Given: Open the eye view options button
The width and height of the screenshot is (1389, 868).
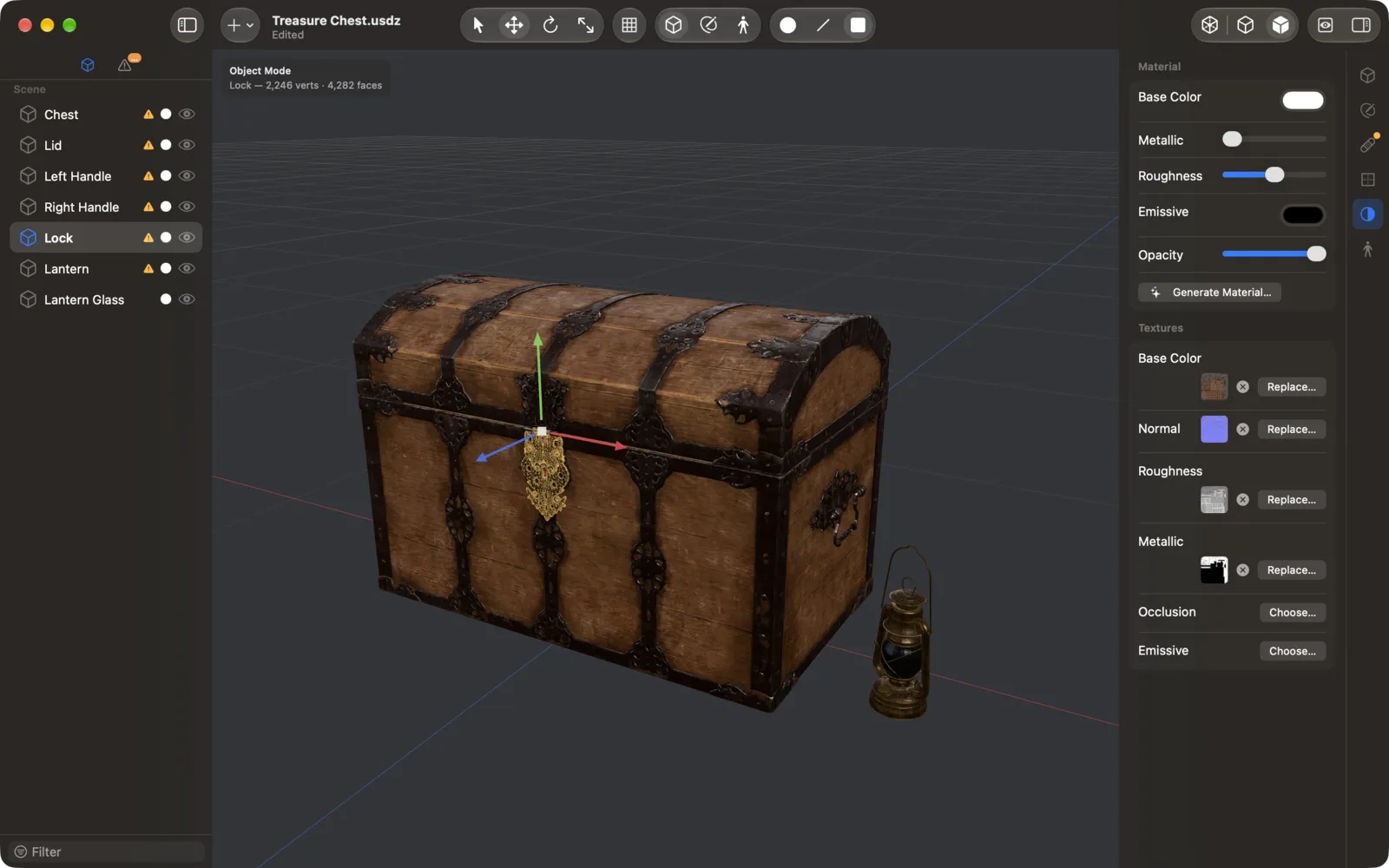Looking at the screenshot, I should [1326, 25].
